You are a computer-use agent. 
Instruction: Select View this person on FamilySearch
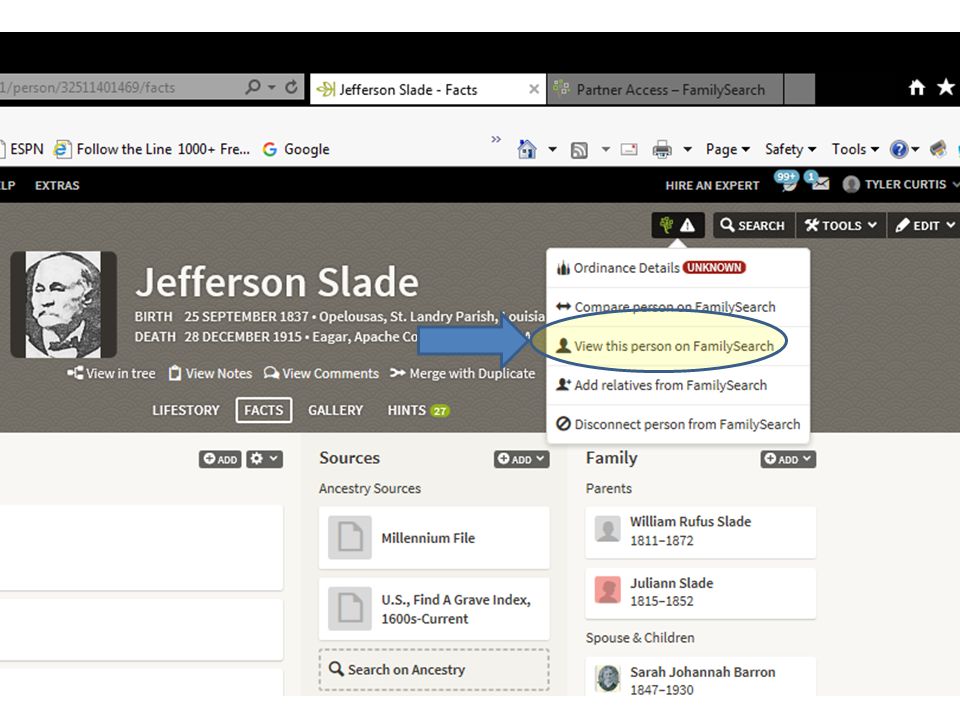678,346
